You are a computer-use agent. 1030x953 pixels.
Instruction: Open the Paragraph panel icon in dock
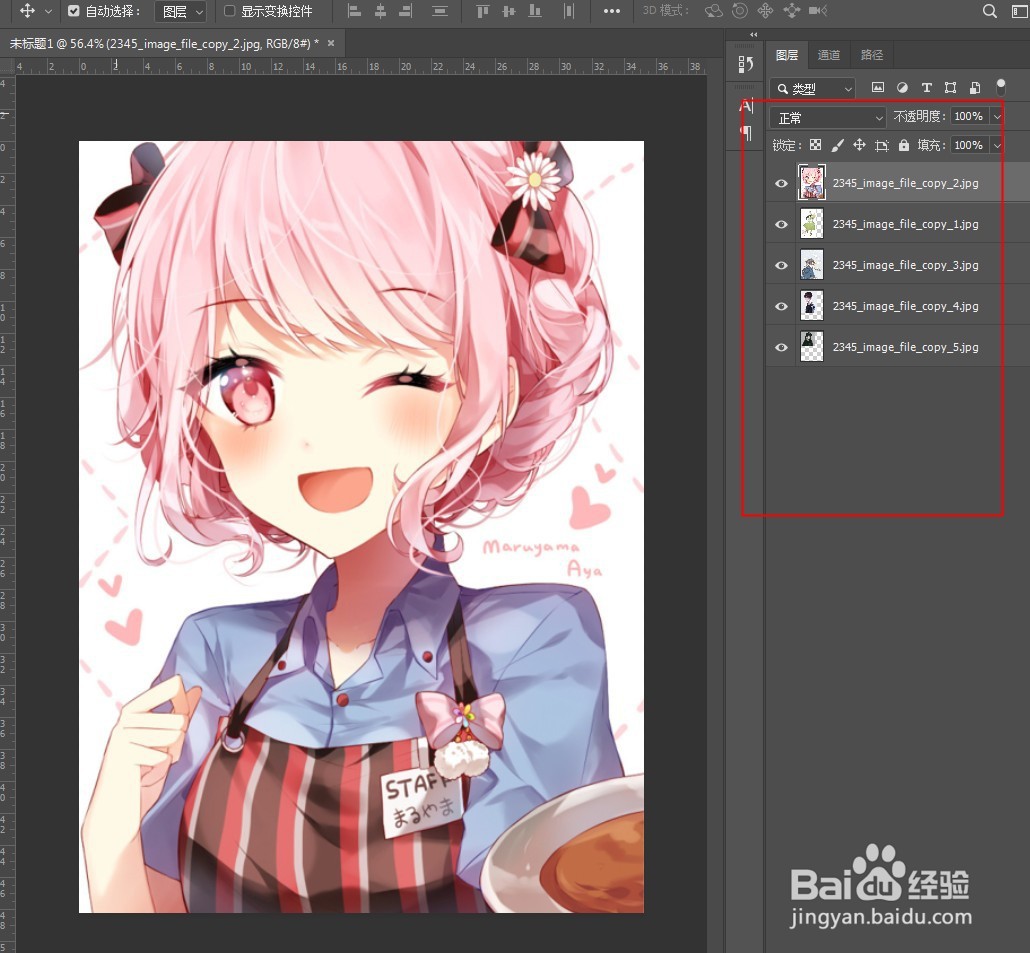746,133
